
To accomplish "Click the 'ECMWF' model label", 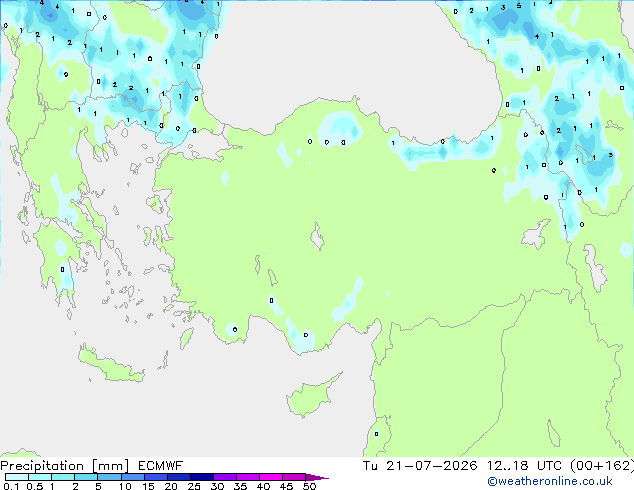I will [x=160, y=466].
